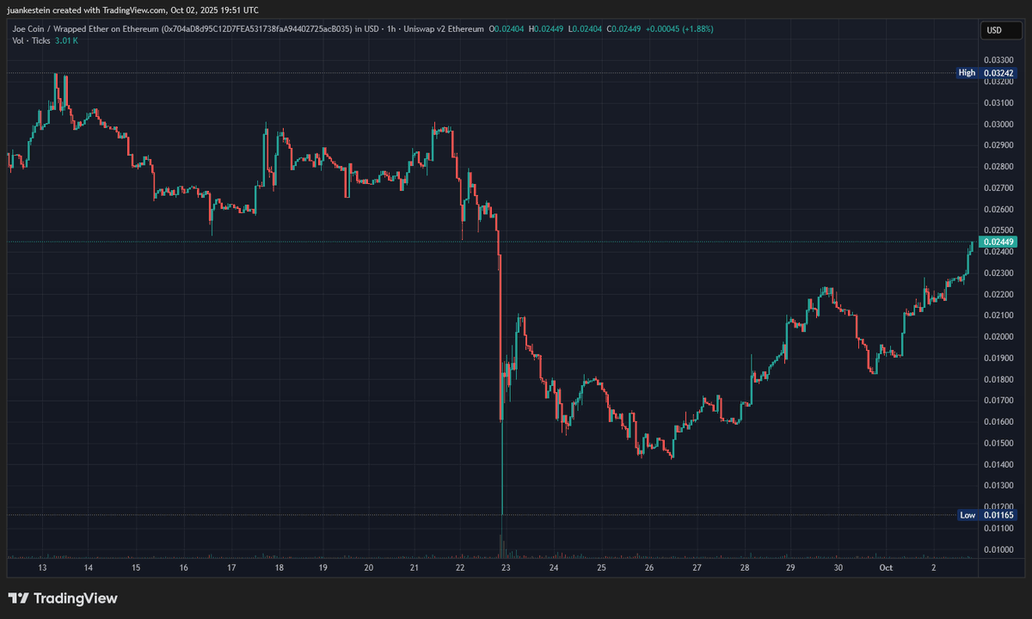Click the TradingView wordmark text
The width and height of the screenshot is (1032, 619).
(76, 598)
